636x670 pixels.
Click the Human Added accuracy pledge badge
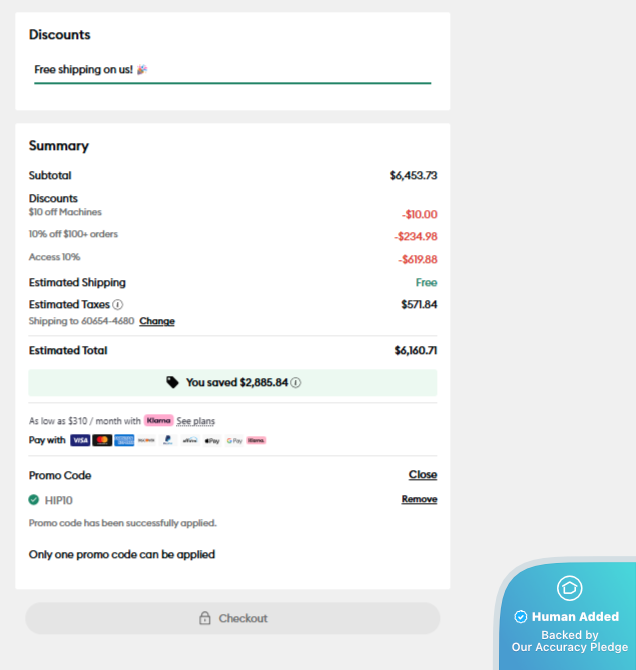point(569,616)
